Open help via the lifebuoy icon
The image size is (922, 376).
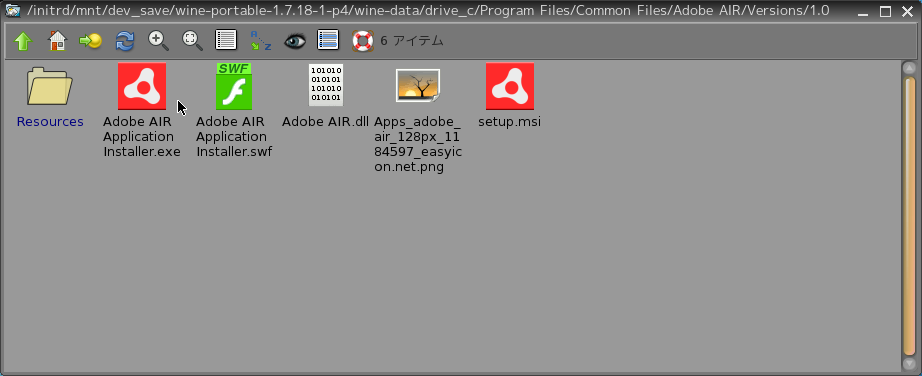363,41
